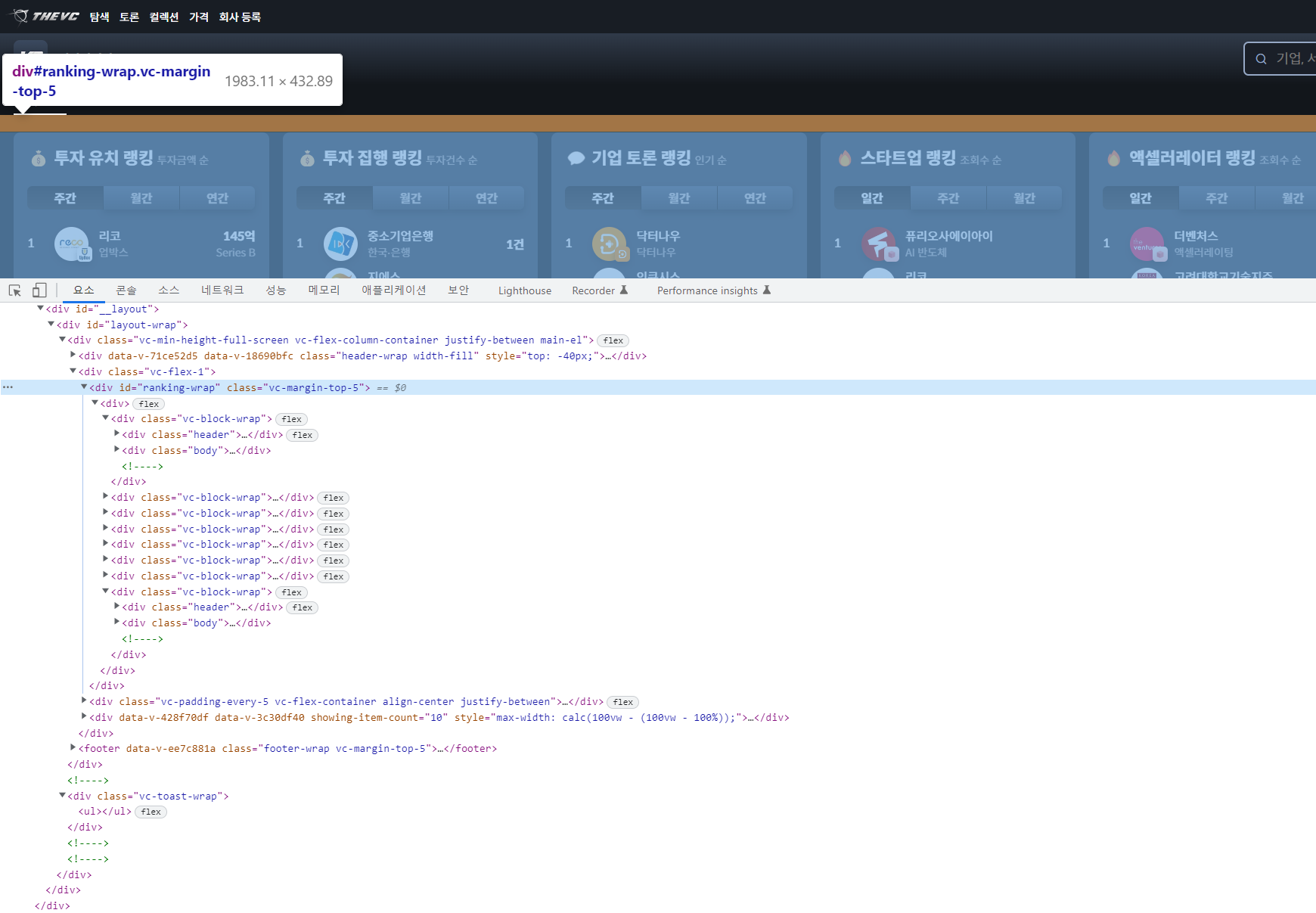Click the flame icon beside 스타트업 랭킹
The height and width of the screenshot is (913, 1316).
point(845,158)
